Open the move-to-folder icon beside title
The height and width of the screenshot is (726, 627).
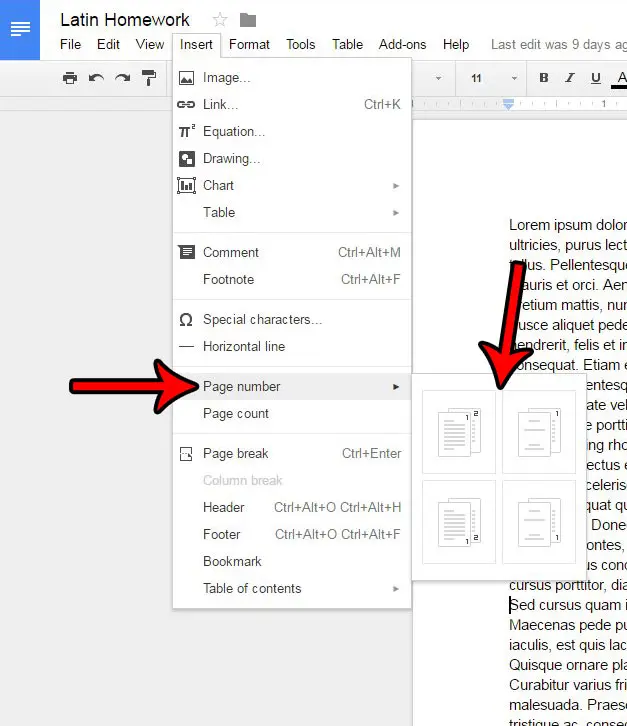248,20
